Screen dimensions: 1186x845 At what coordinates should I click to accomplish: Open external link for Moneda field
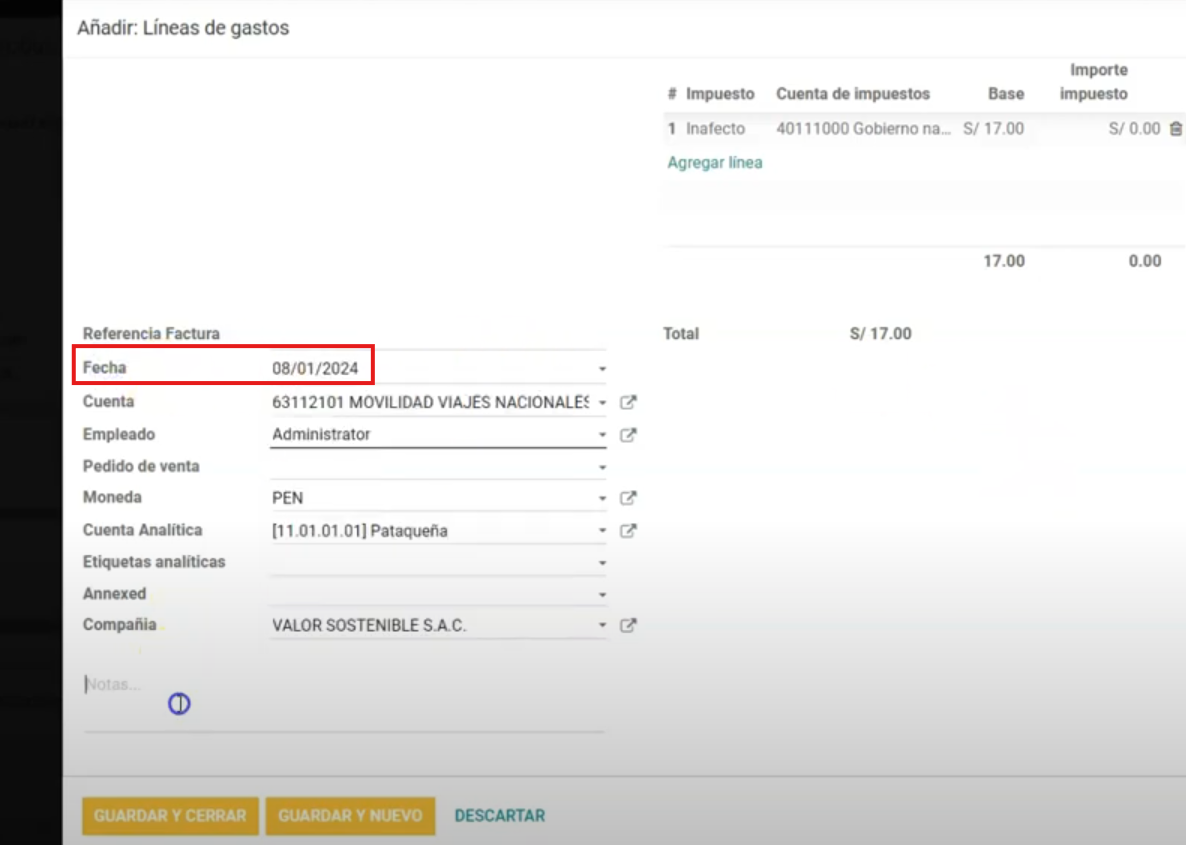(628, 498)
